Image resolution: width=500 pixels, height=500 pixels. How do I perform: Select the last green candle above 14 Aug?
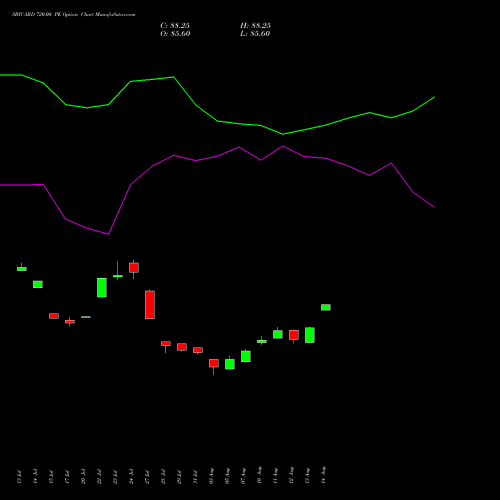tap(326, 307)
